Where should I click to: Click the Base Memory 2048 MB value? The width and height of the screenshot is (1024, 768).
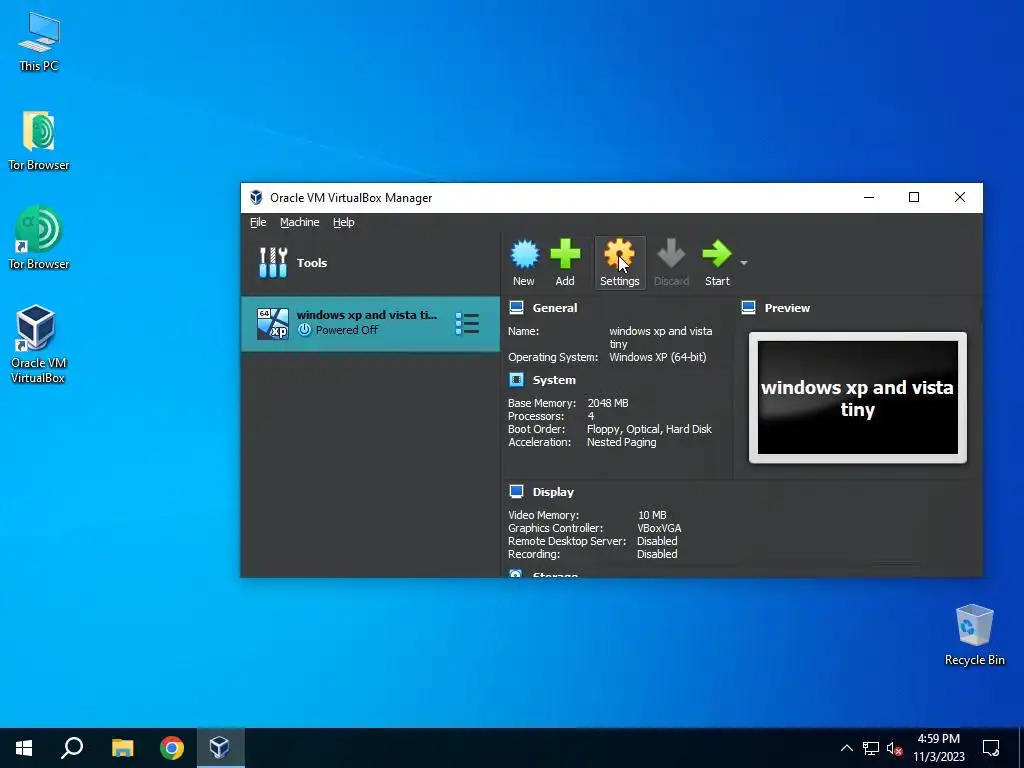pos(608,403)
